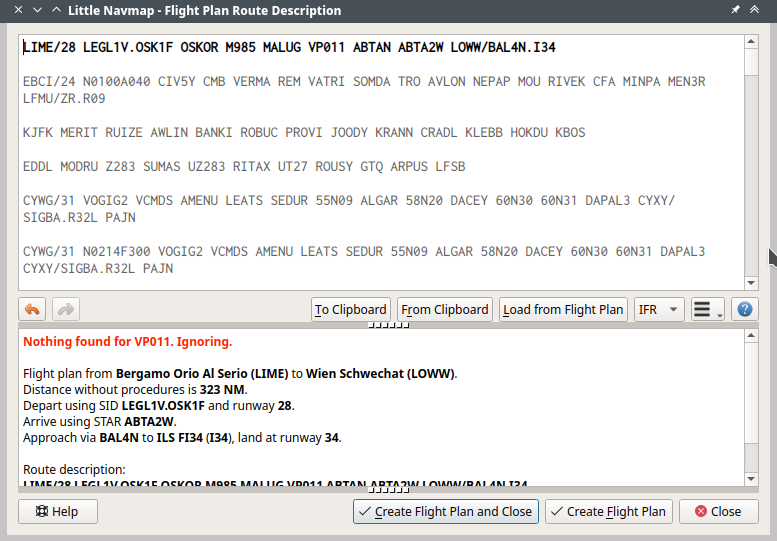Click the Create Flight Plan button
The image size is (777, 541).
(x=609, y=511)
